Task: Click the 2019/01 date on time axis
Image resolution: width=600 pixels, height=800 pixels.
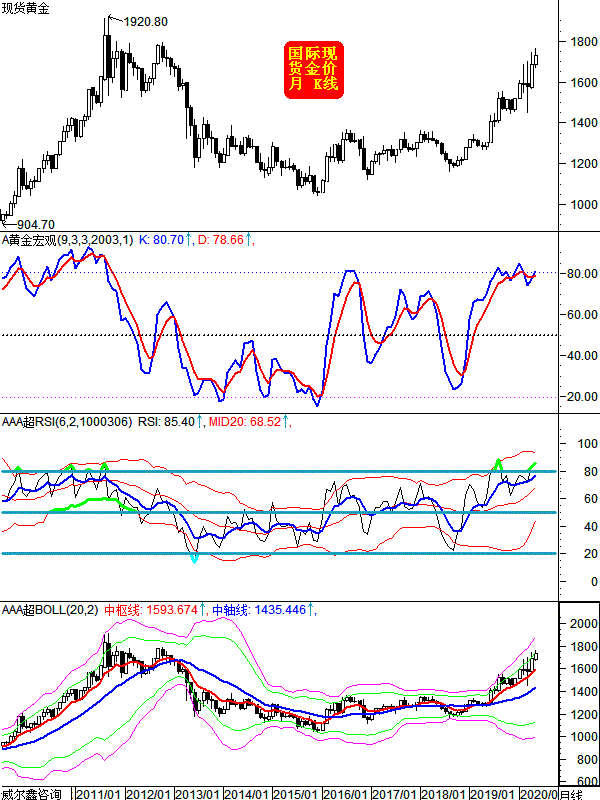Action: [x=492, y=794]
